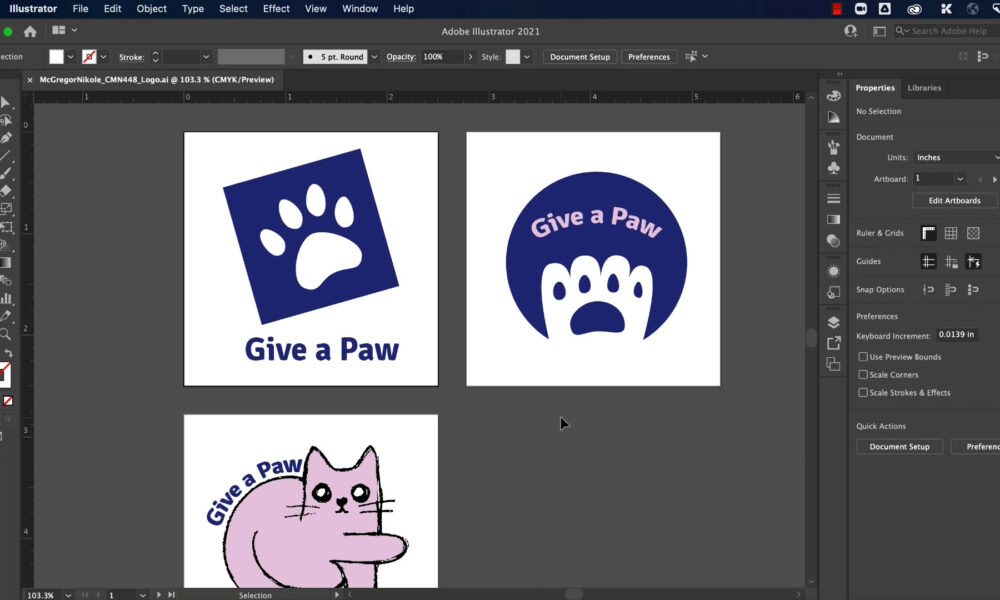Expand the 5 pt. Round brush dropdown
The height and width of the screenshot is (600, 1000).
(x=374, y=57)
